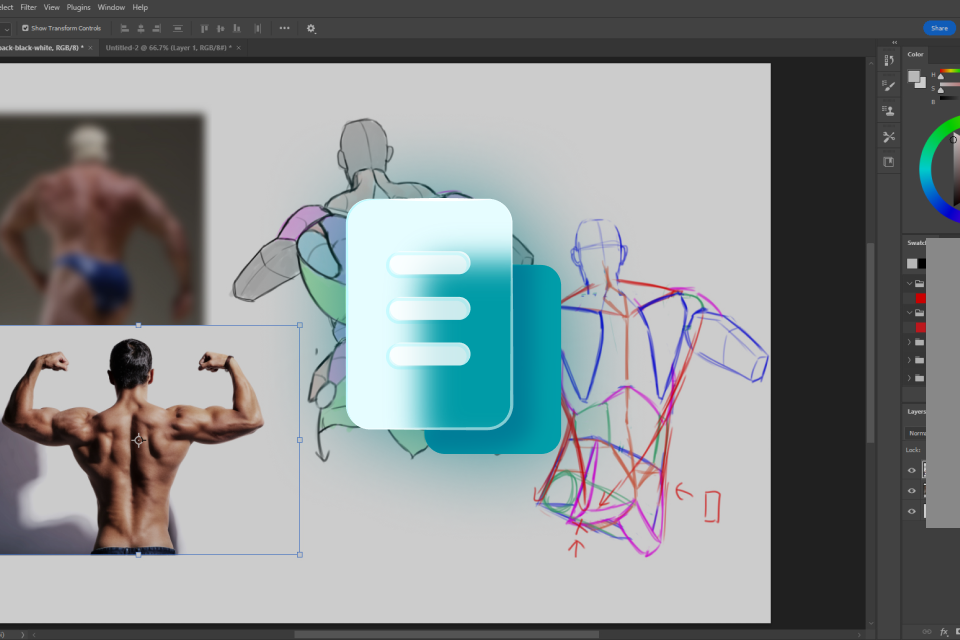This screenshot has height=640, width=960.
Task: Toggle Show Transform Controls checkbox
Action: point(25,28)
